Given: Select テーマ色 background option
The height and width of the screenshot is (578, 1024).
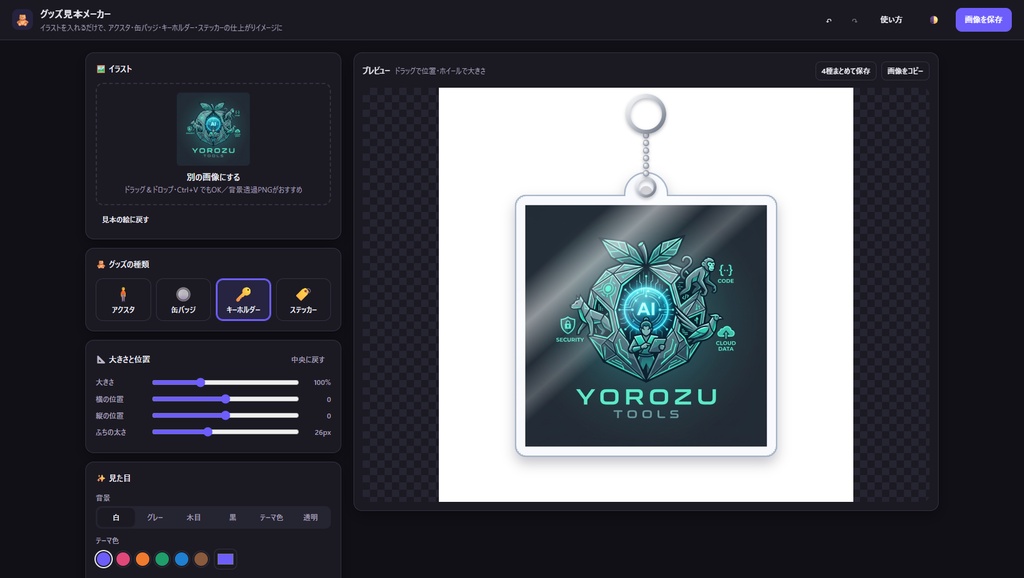Looking at the screenshot, I should 272,517.
